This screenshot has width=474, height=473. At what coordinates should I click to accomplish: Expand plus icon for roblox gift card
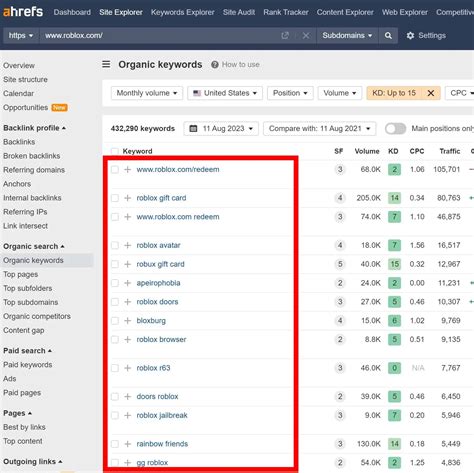click(127, 198)
